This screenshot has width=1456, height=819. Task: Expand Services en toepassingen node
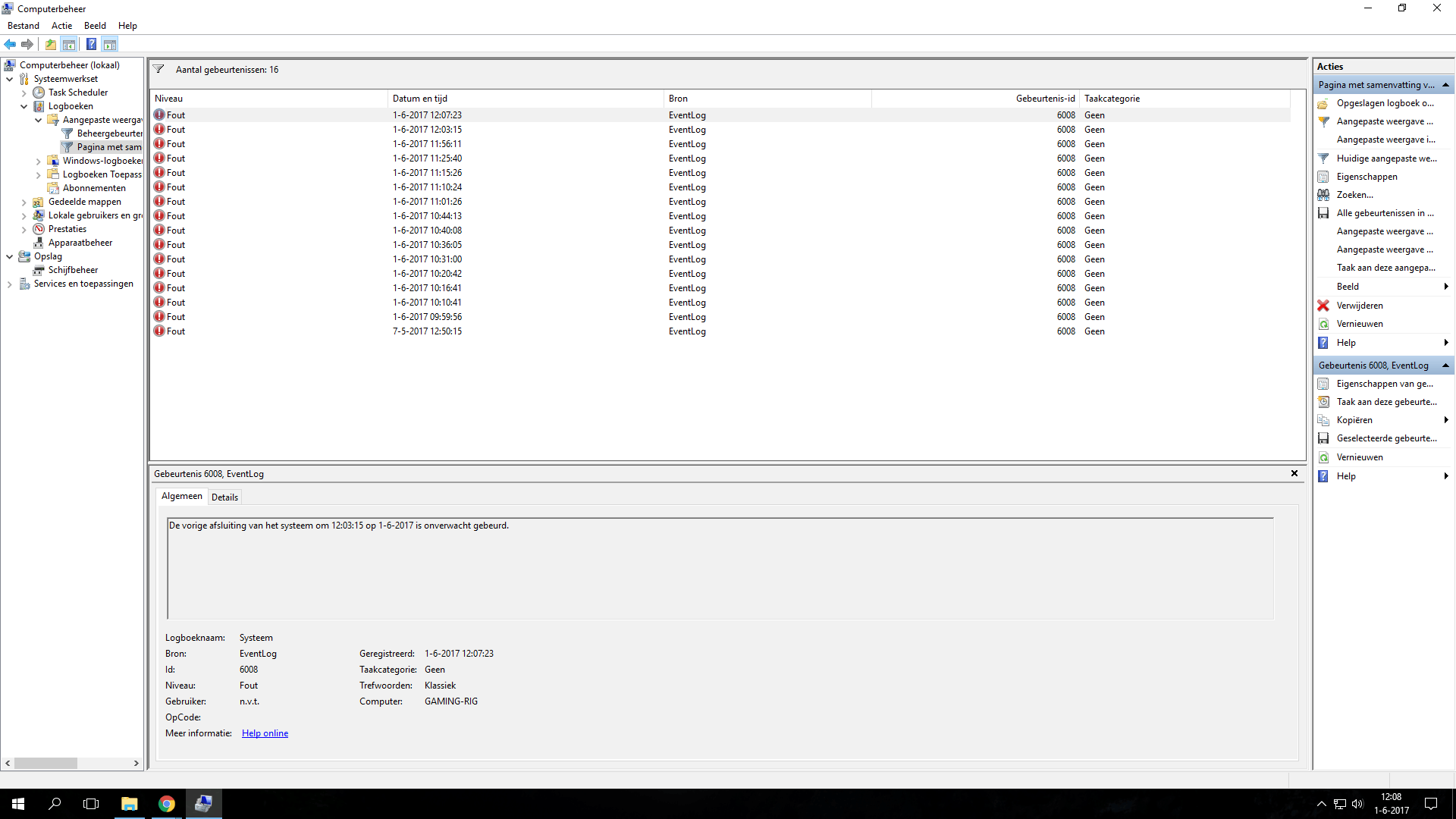pyautogui.click(x=9, y=284)
